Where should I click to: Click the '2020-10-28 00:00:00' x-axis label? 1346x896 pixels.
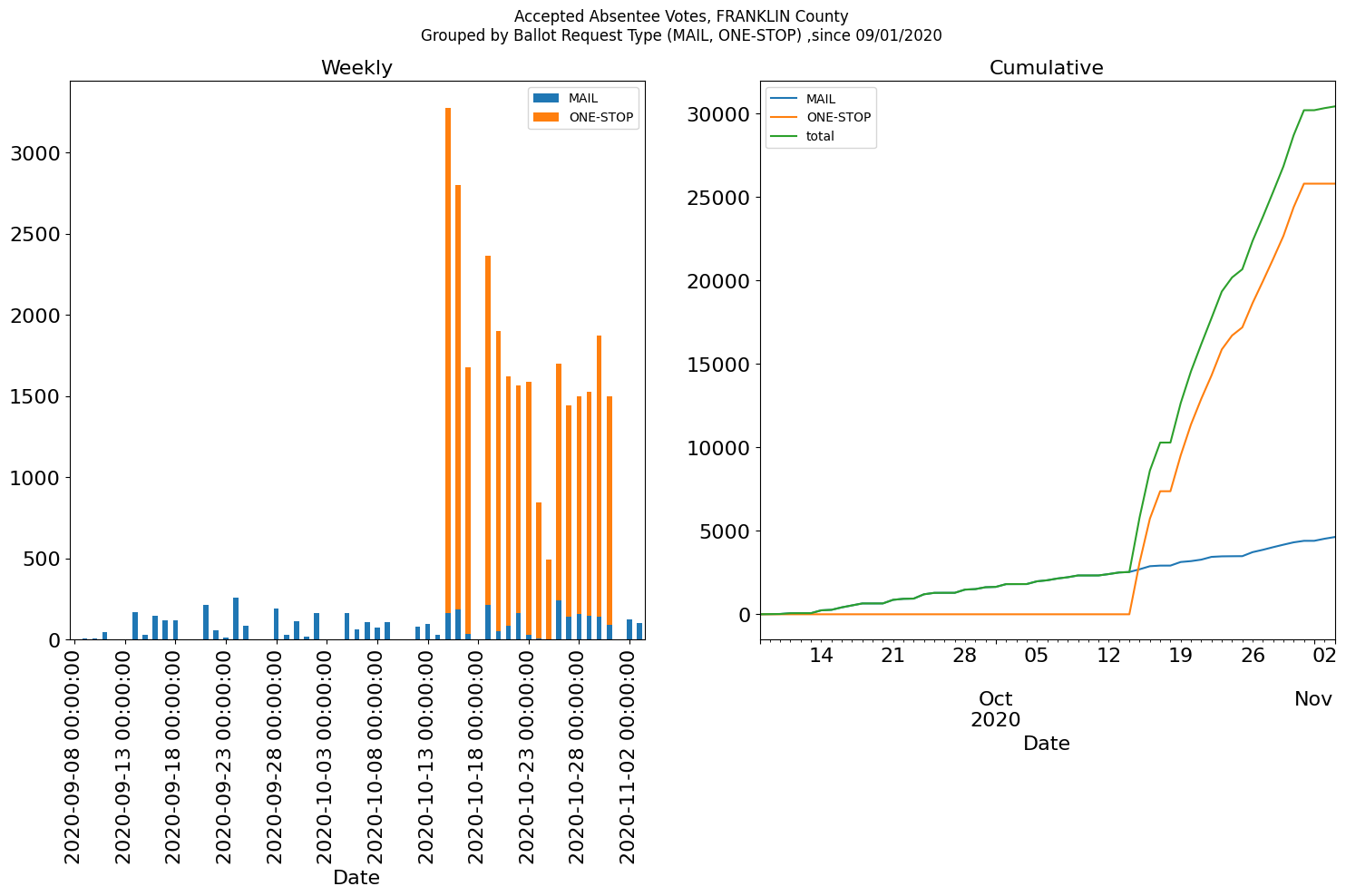click(579, 755)
